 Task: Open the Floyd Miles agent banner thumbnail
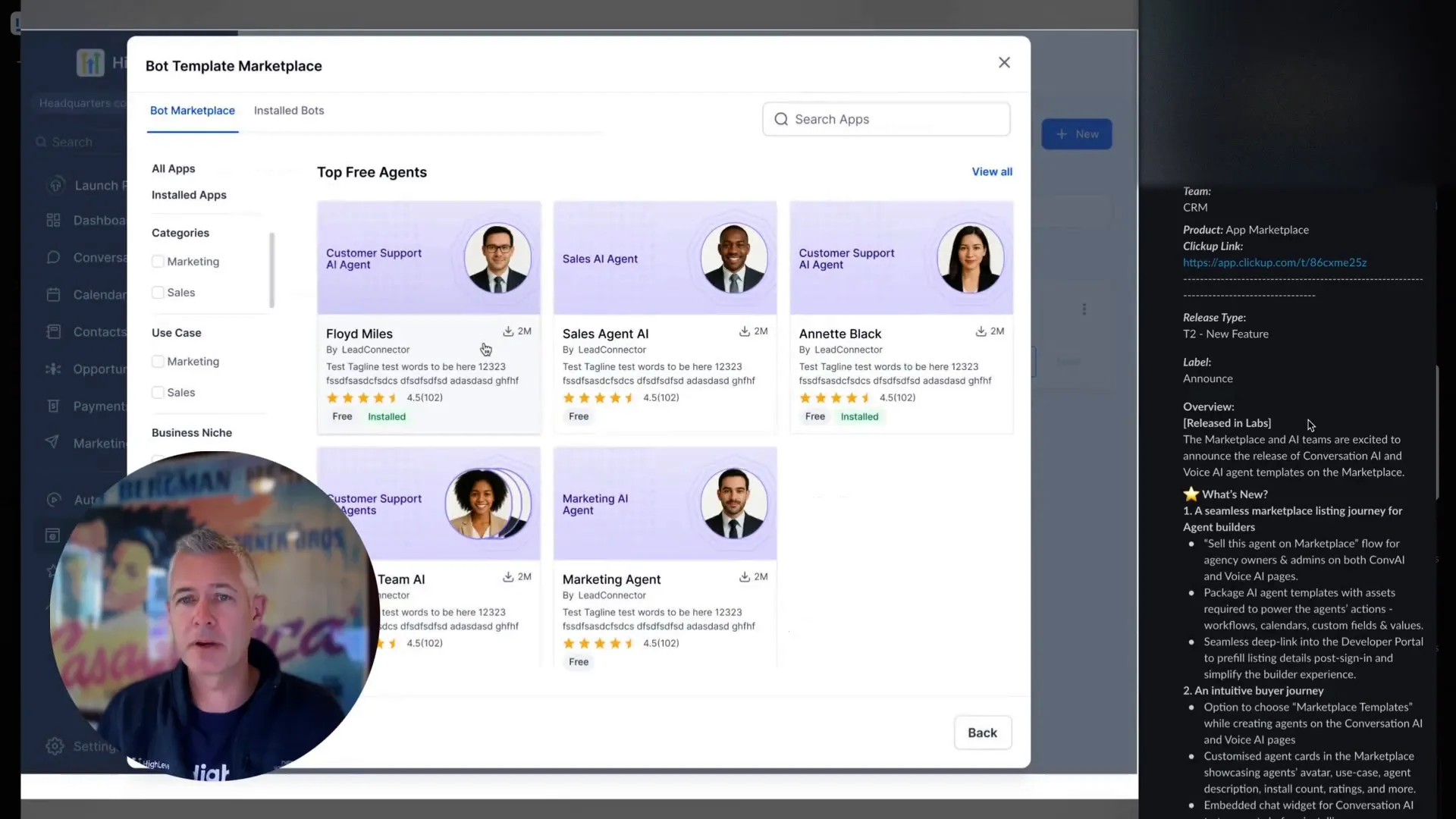coord(429,259)
